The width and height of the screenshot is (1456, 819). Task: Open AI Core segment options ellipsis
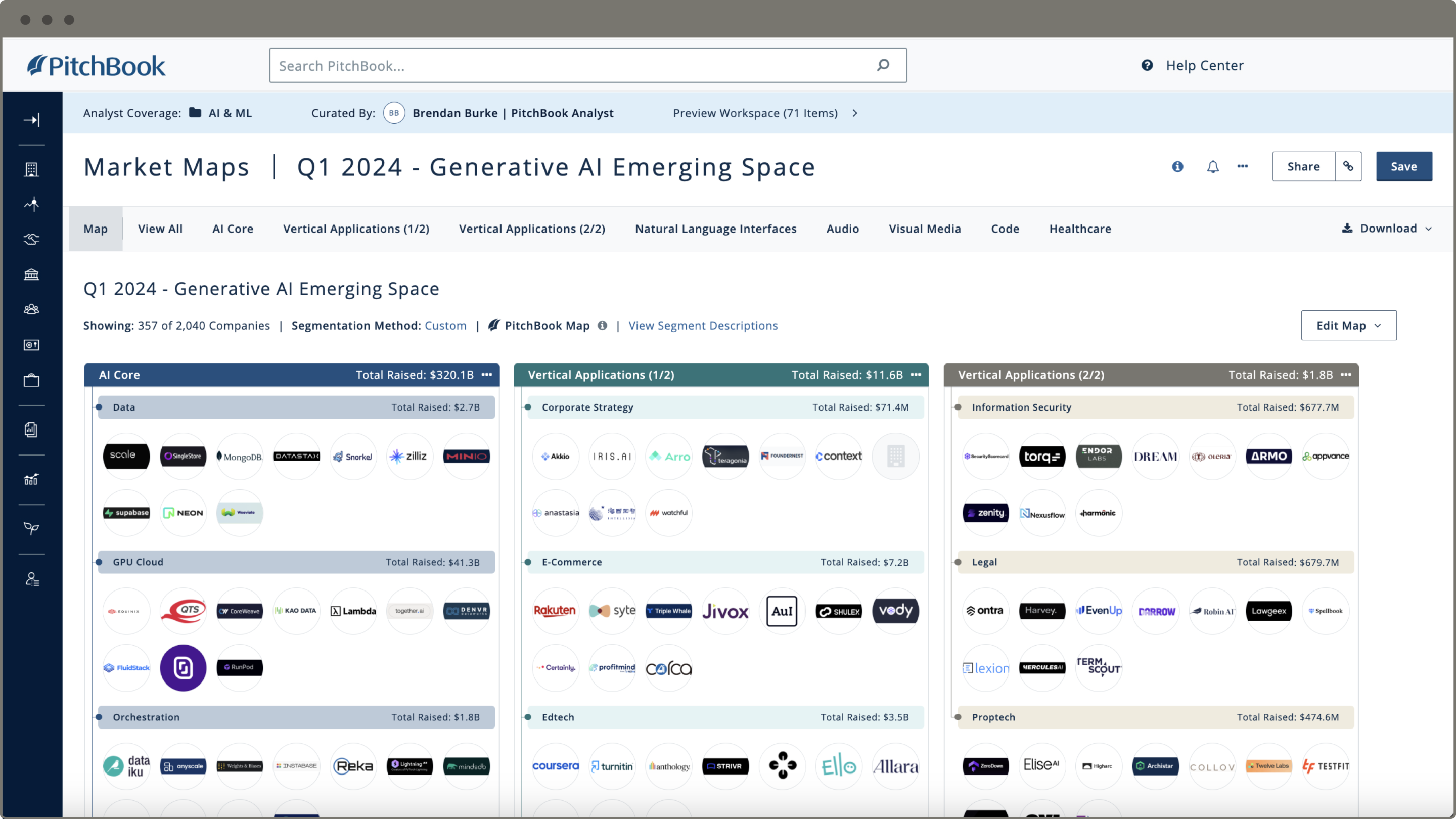[x=487, y=375]
